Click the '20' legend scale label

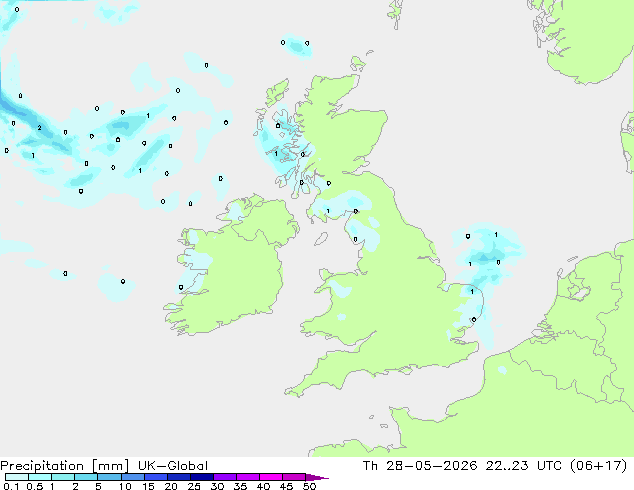[x=171, y=486]
